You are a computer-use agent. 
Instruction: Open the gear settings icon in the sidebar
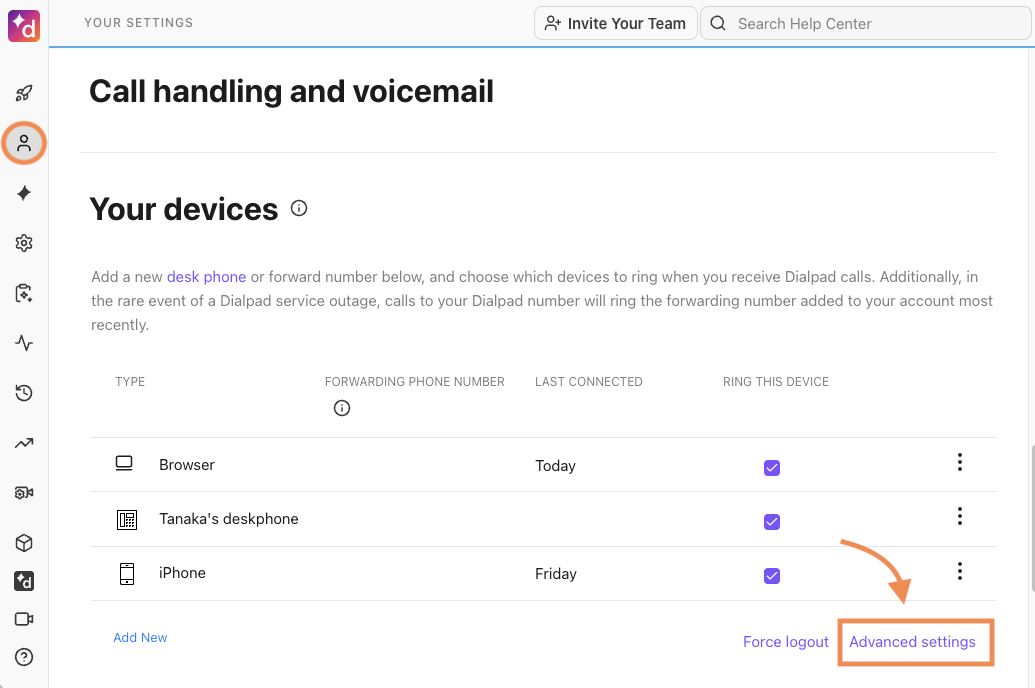(24, 243)
